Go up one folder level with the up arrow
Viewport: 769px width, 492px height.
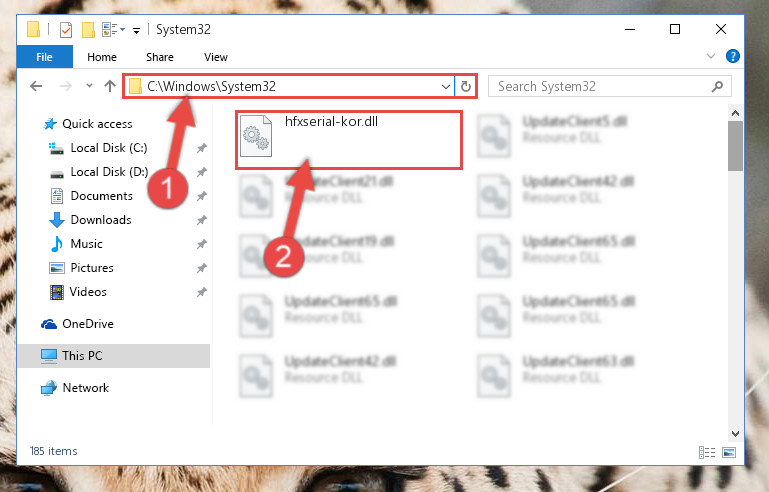click(110, 86)
